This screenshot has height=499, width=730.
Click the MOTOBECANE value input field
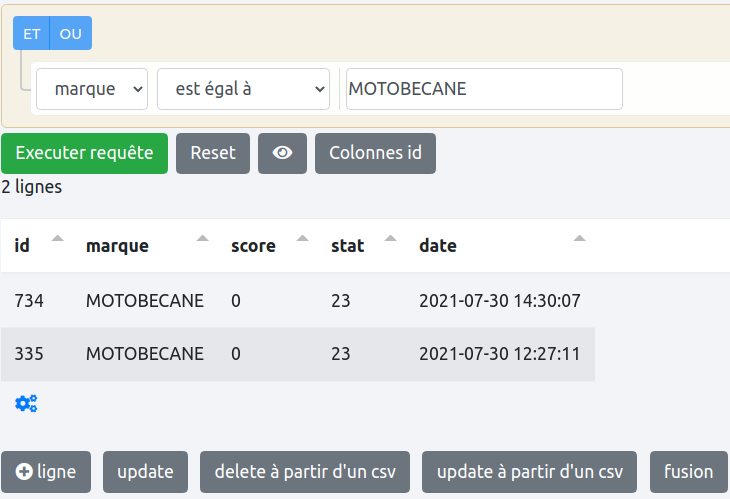(484, 89)
